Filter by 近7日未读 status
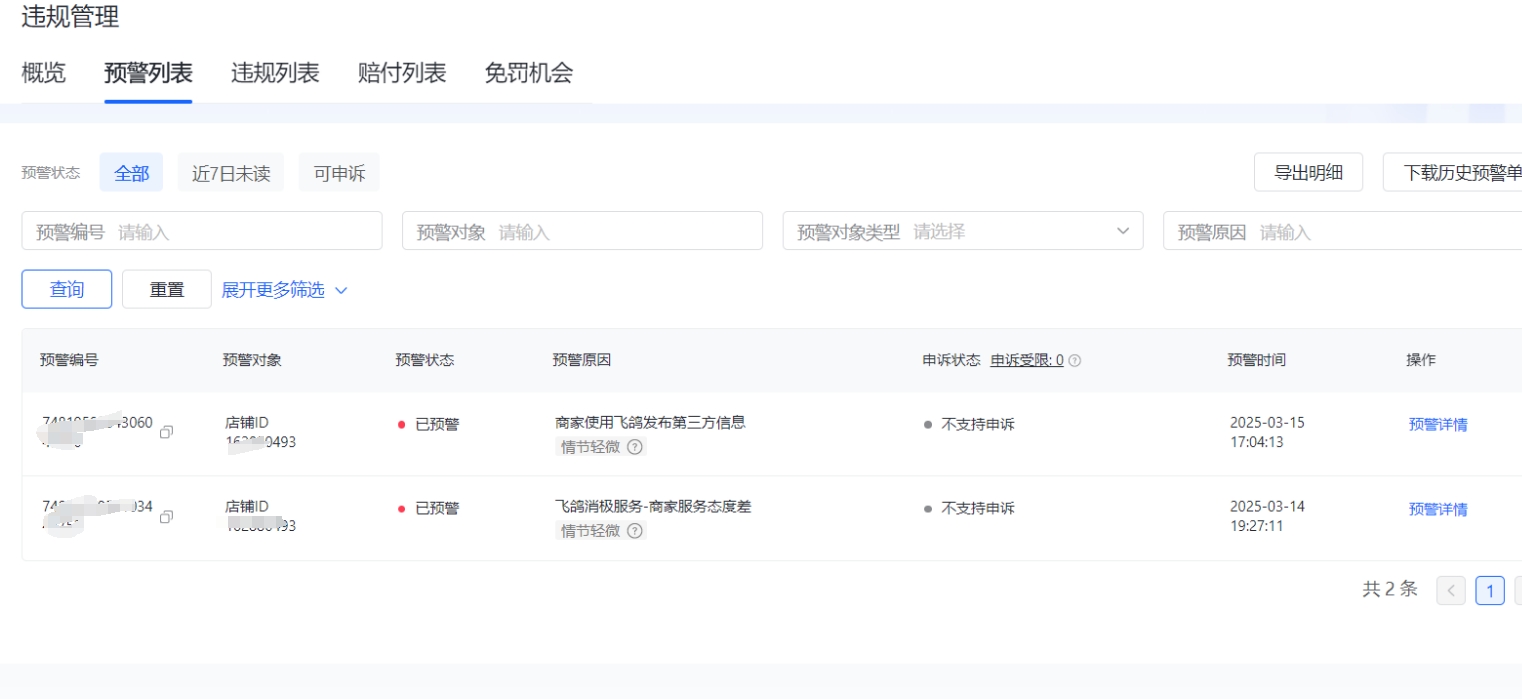Image resolution: width=1522 pixels, height=699 pixels. pos(231,173)
